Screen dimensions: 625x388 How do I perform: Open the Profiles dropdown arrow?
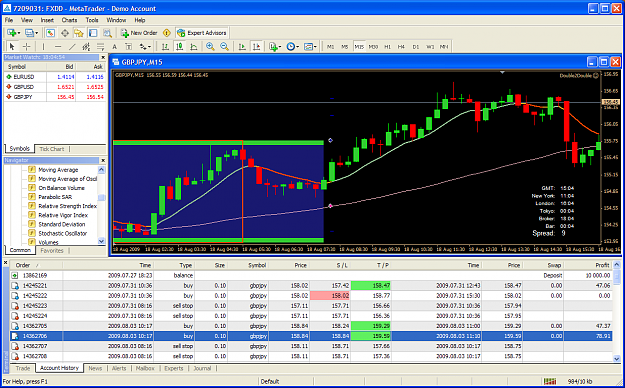pos(36,33)
